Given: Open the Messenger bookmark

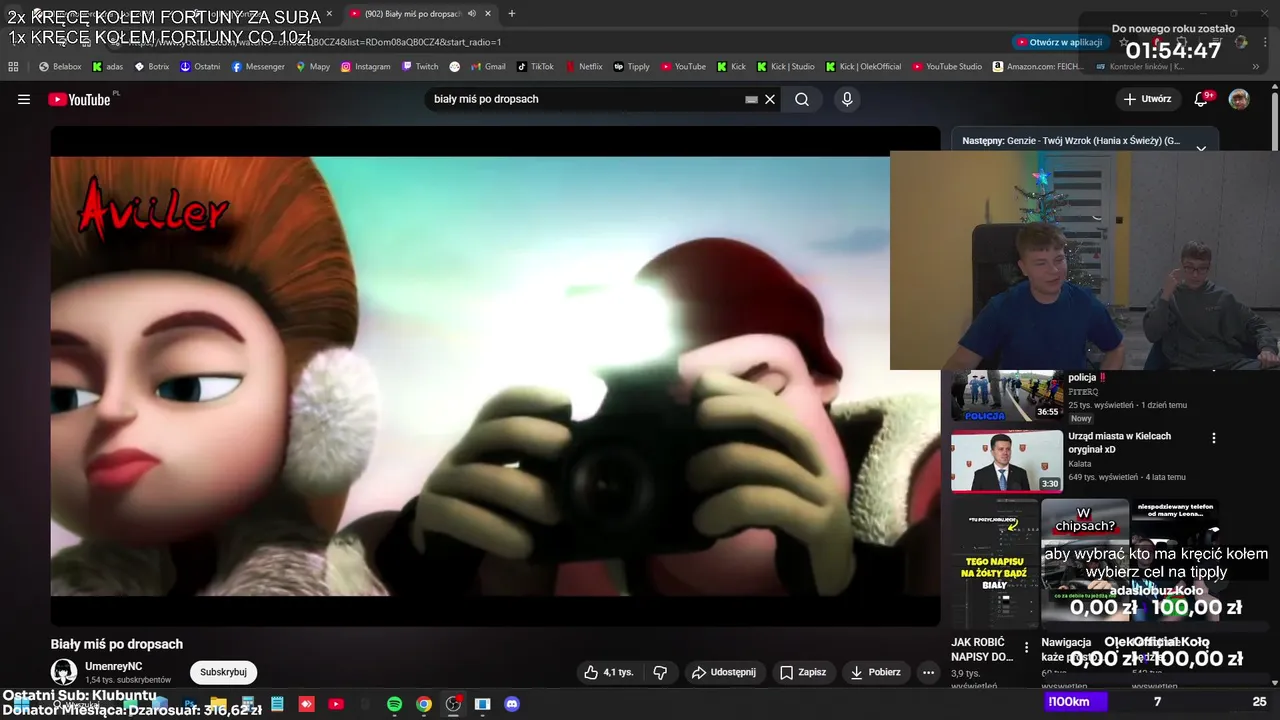Looking at the screenshot, I should click(x=258, y=66).
